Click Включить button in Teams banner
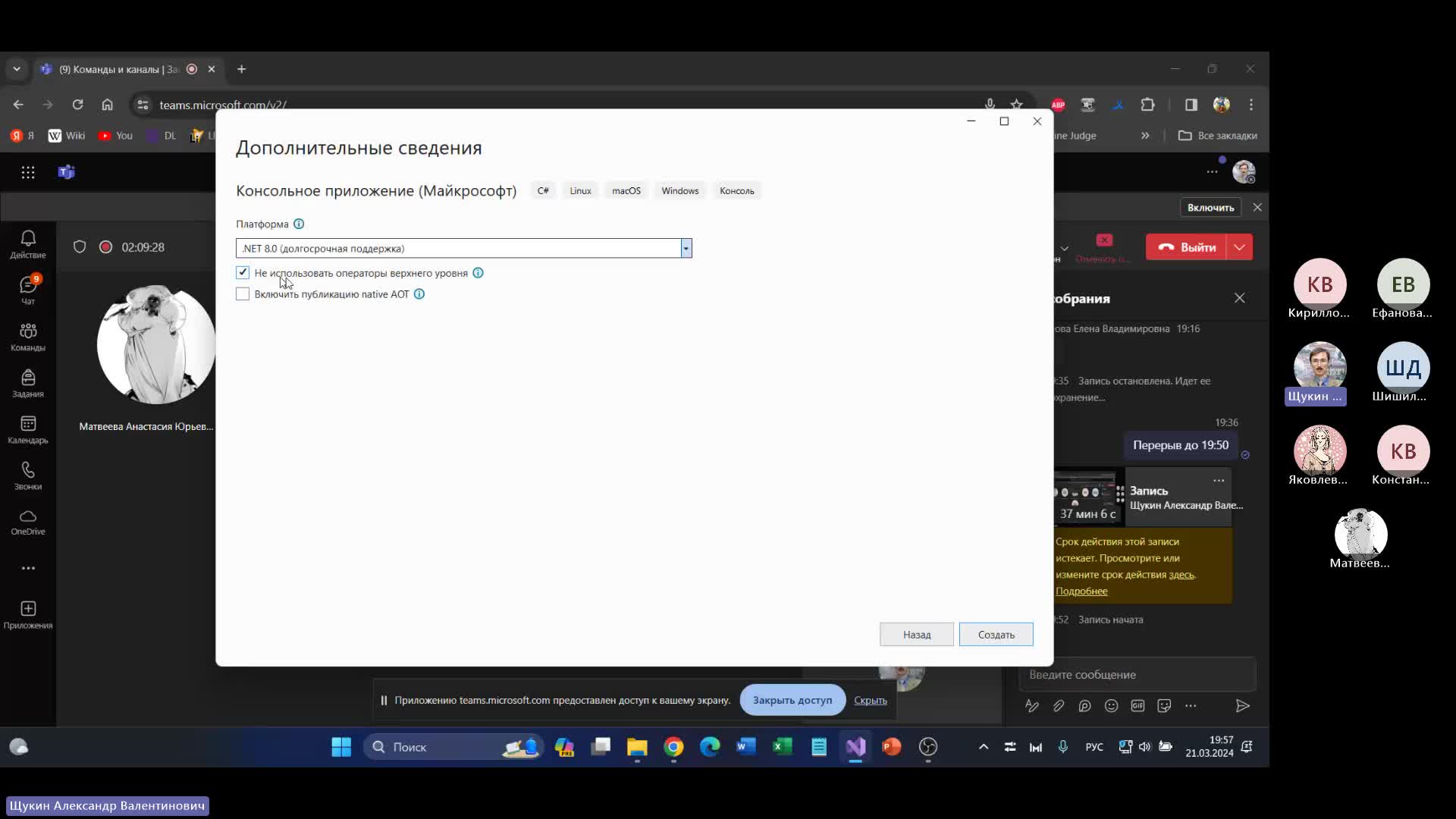 (x=1210, y=208)
